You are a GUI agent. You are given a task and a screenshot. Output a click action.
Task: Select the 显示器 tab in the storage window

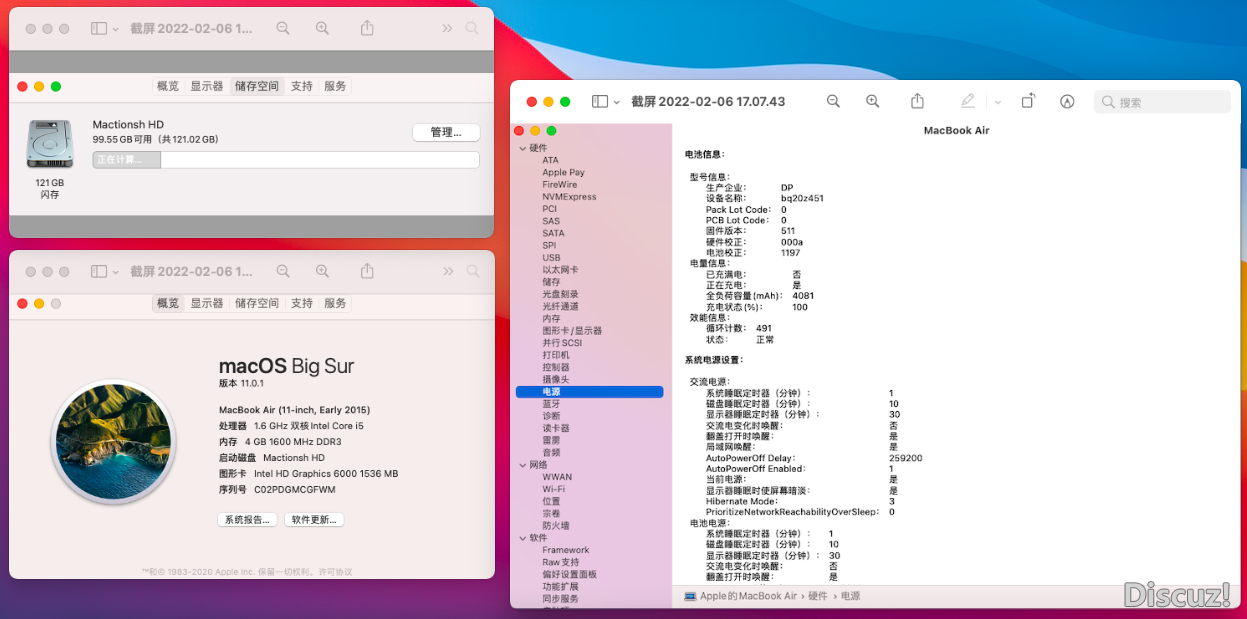(206, 87)
